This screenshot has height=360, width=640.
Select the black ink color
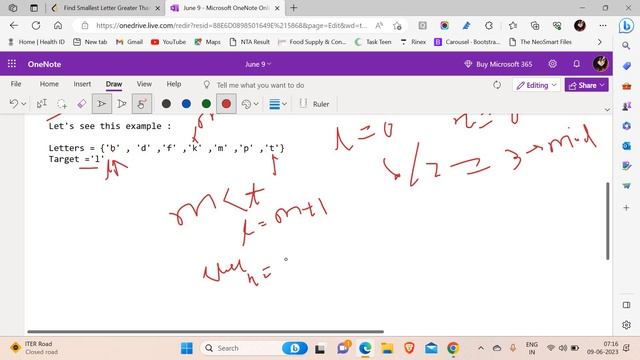pos(166,104)
